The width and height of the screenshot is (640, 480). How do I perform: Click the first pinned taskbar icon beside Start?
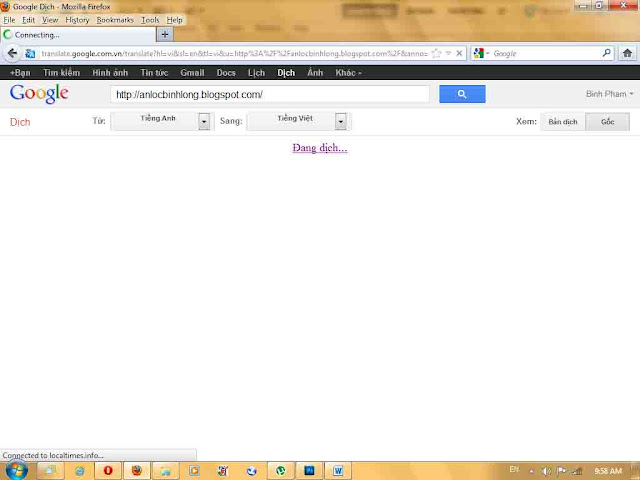coord(50,471)
